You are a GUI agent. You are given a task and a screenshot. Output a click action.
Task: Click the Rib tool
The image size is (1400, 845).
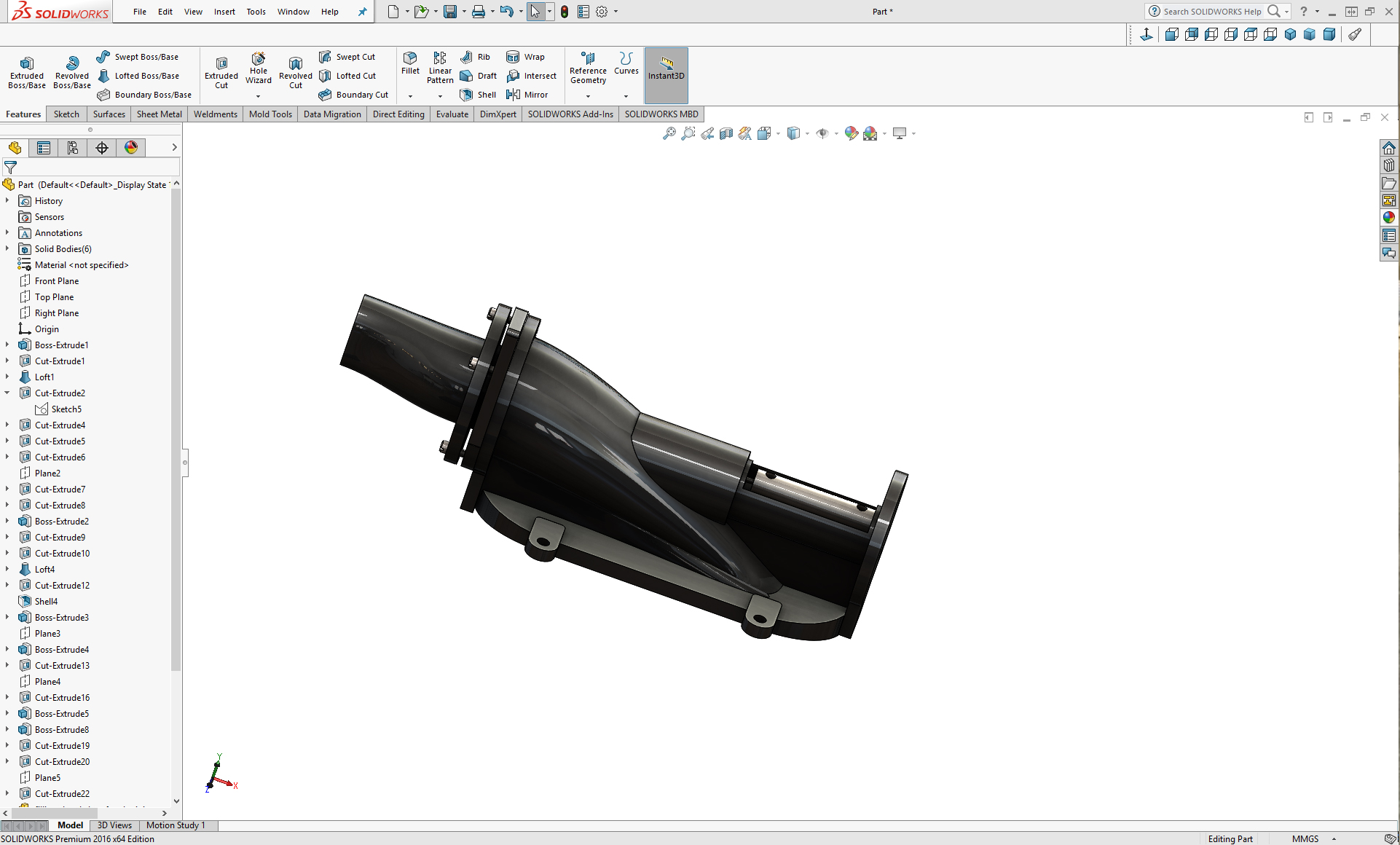coord(476,57)
